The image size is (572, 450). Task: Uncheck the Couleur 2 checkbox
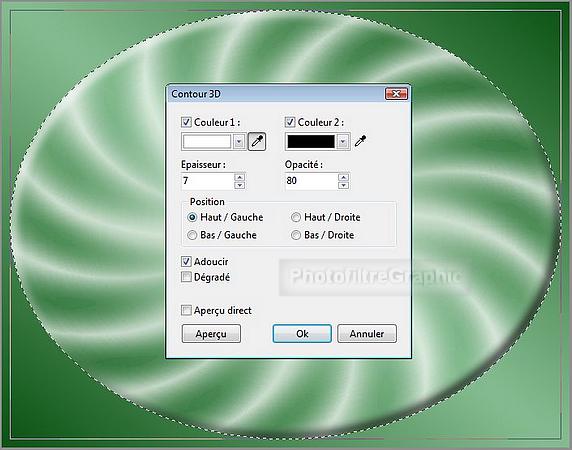pos(290,122)
